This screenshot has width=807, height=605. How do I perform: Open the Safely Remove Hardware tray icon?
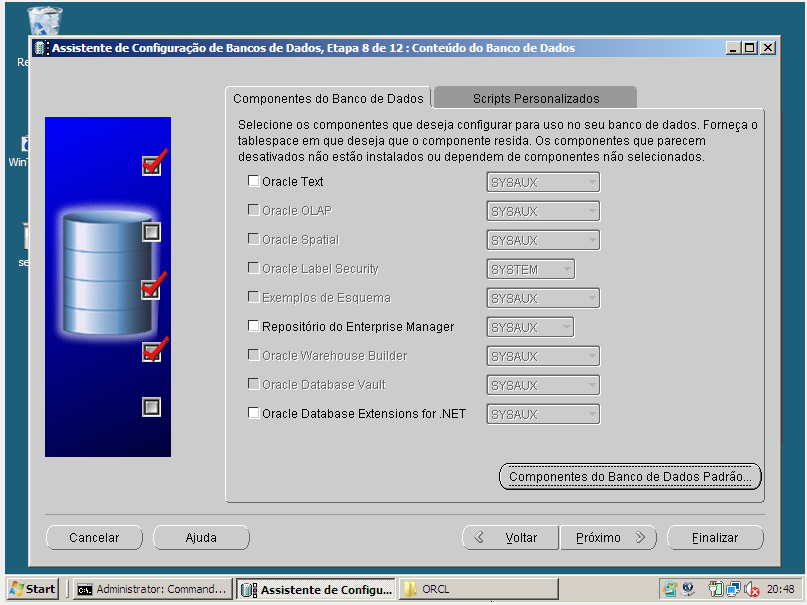point(689,590)
